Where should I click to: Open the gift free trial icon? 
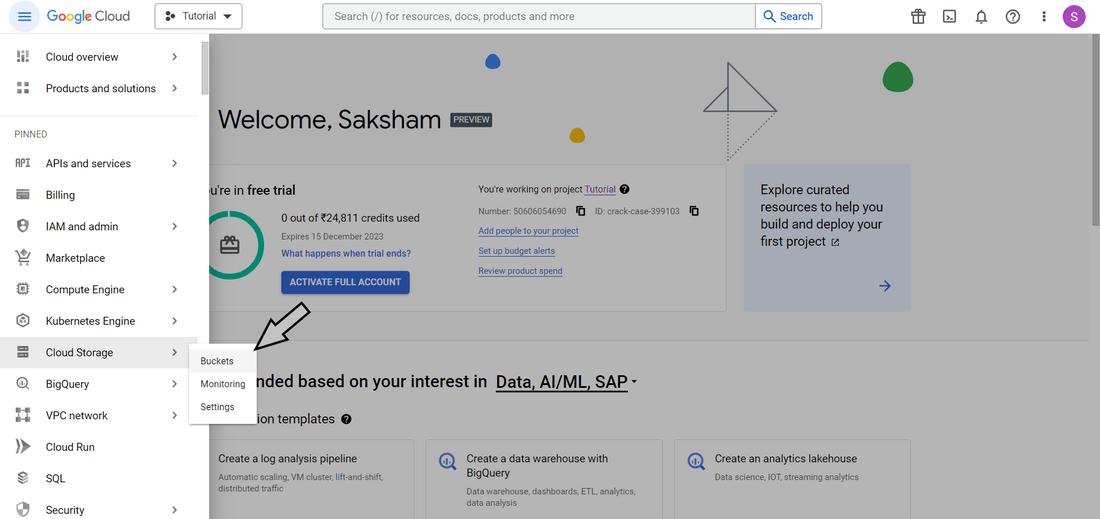918,16
